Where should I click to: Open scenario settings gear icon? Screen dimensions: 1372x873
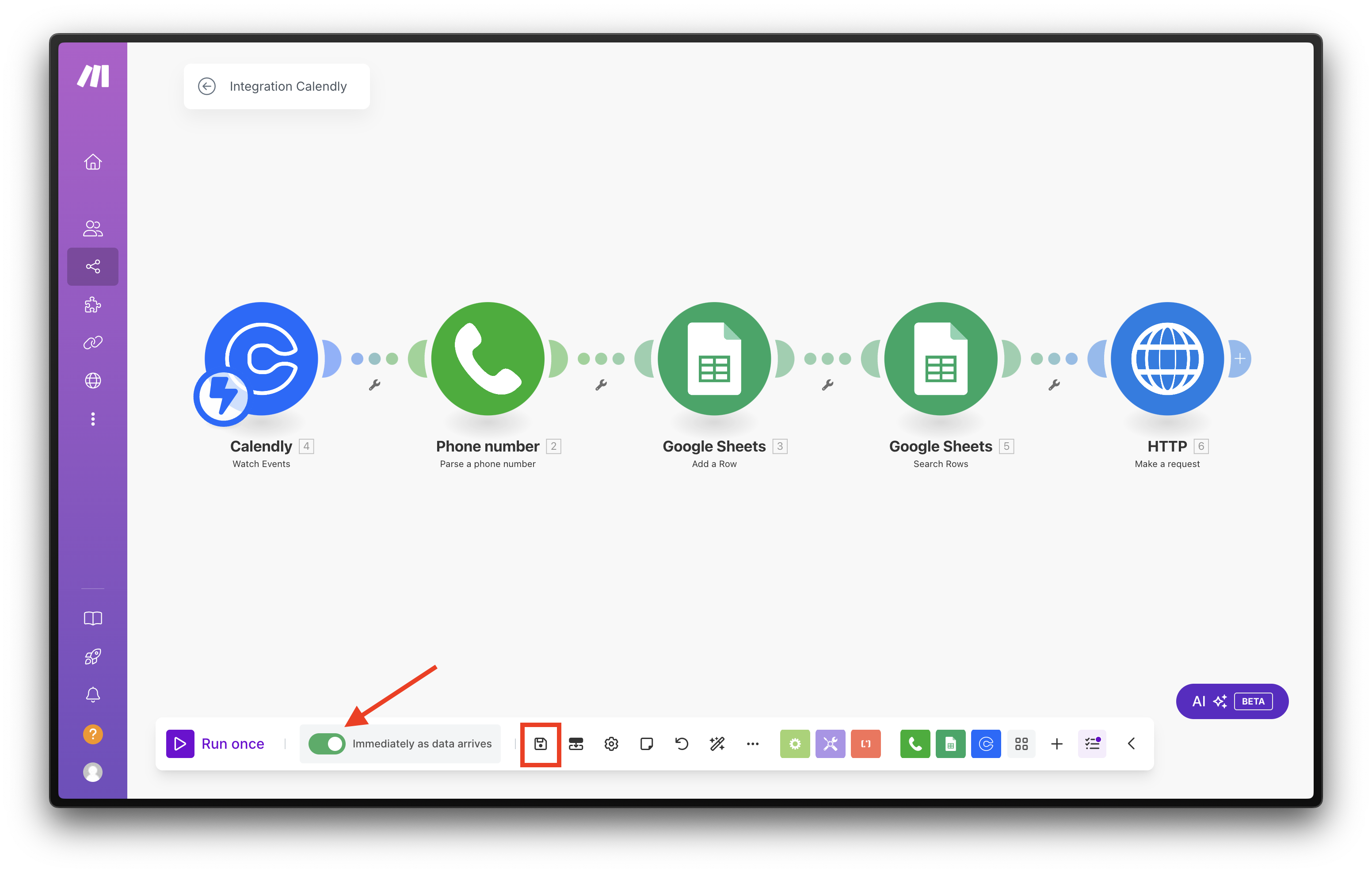(x=611, y=743)
